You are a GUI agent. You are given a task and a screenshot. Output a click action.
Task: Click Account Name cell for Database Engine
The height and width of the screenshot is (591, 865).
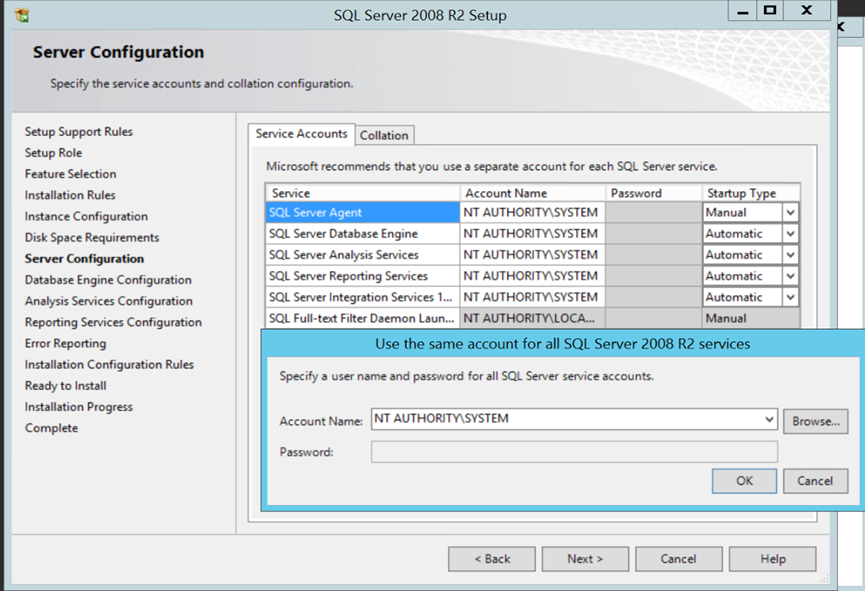[x=532, y=234]
